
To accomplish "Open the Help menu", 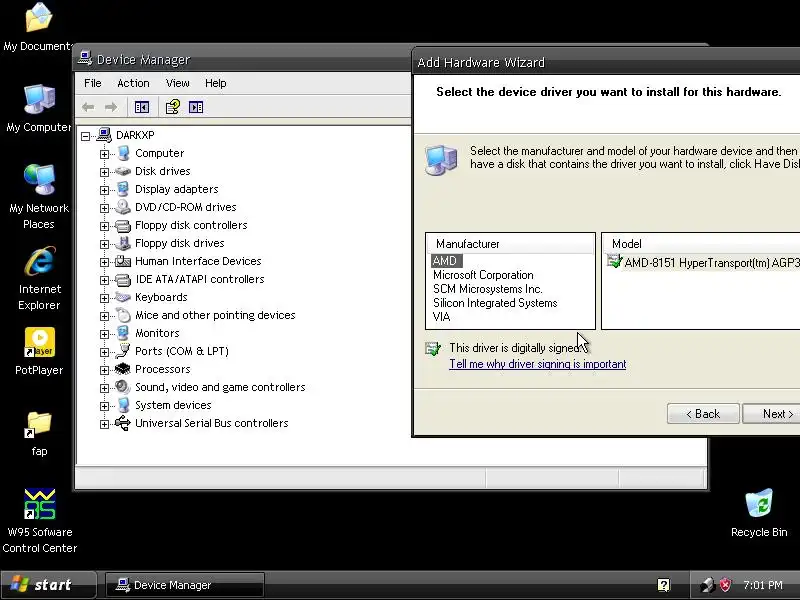I will click(x=215, y=83).
